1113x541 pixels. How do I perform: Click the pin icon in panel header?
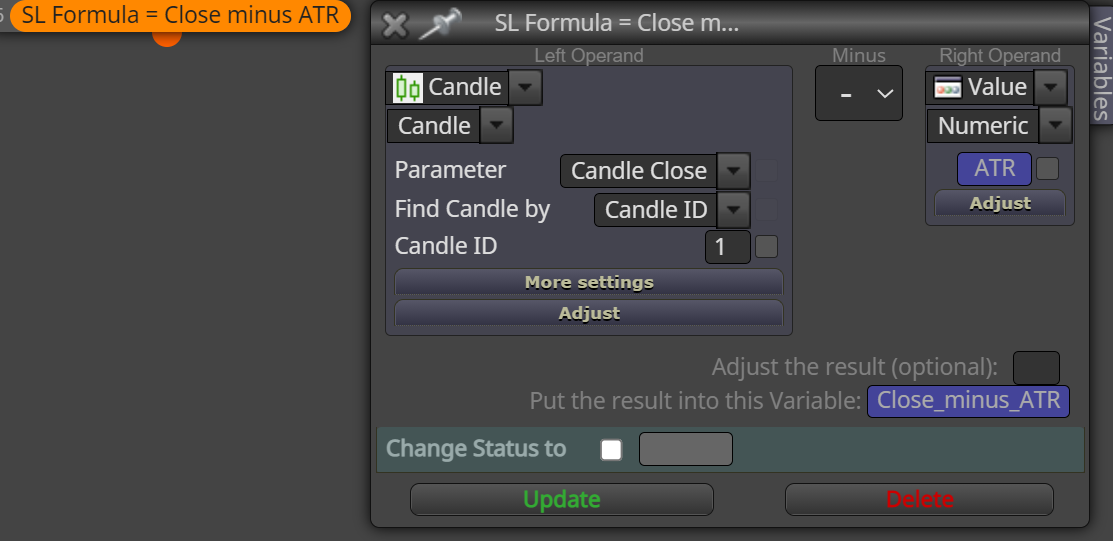[x=439, y=25]
